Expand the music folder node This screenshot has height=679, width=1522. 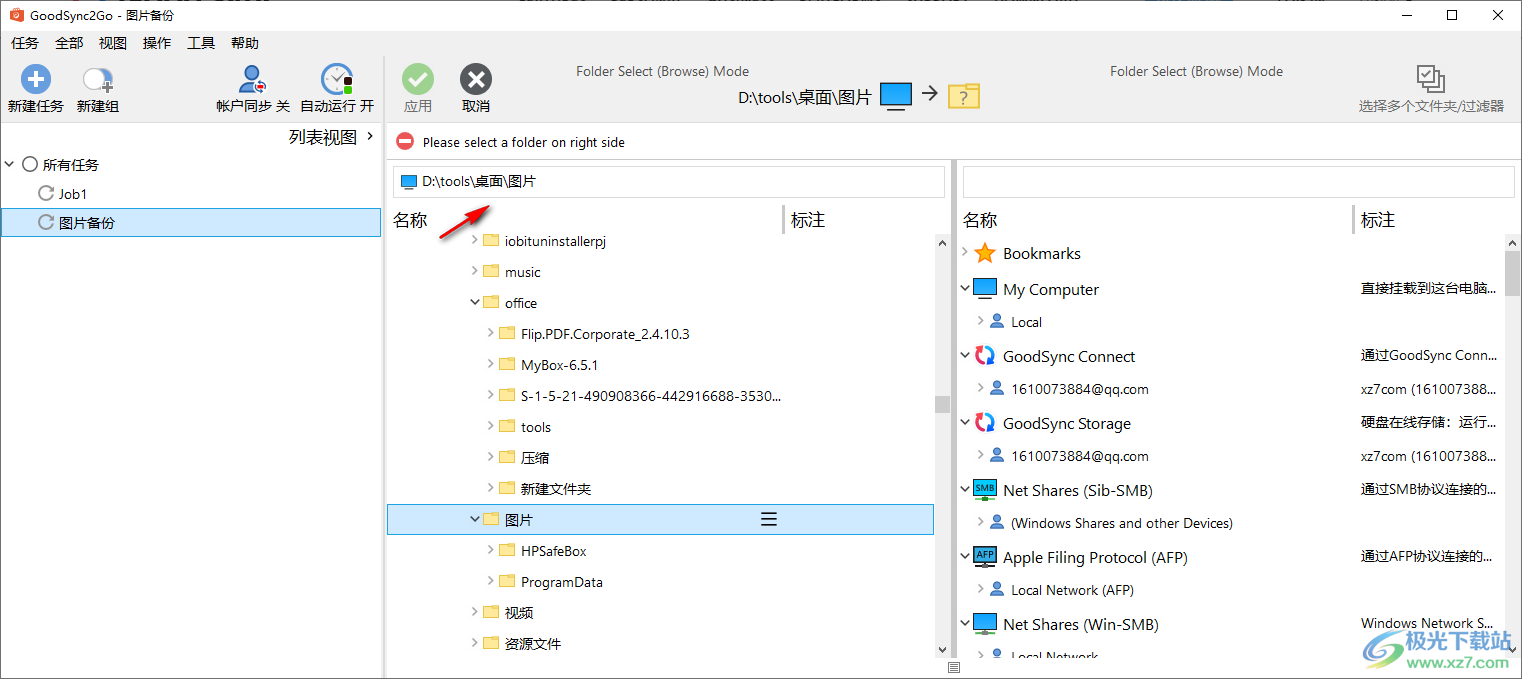[x=475, y=271]
